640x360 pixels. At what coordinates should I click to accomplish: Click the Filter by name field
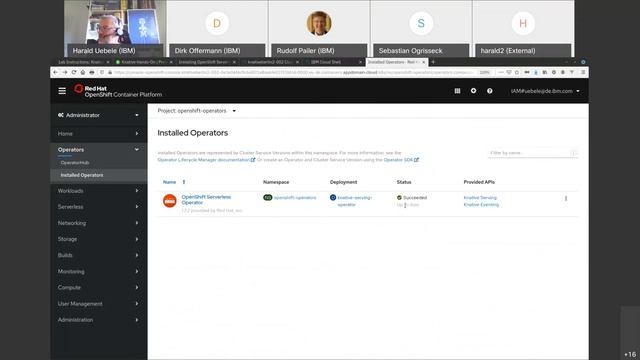(533, 153)
